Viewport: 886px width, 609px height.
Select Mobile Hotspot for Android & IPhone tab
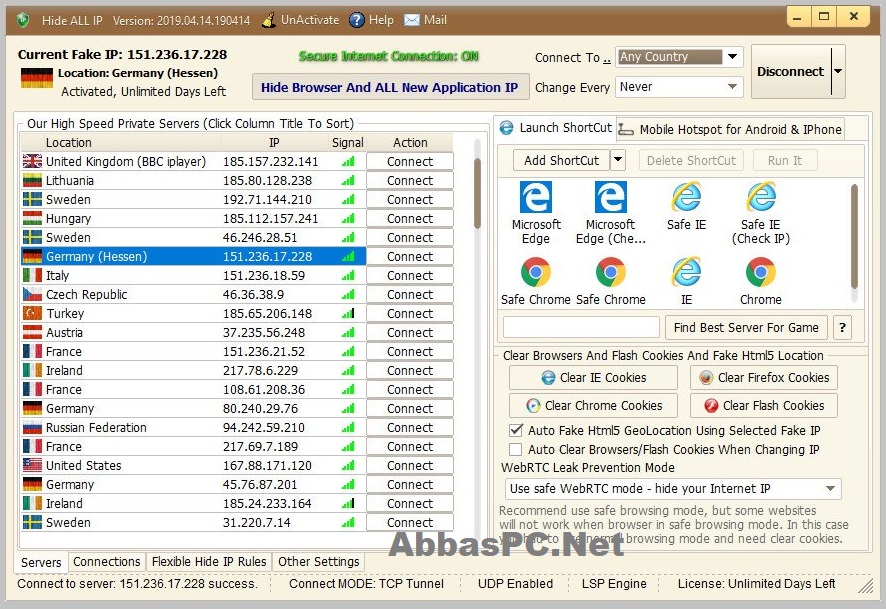(731, 129)
